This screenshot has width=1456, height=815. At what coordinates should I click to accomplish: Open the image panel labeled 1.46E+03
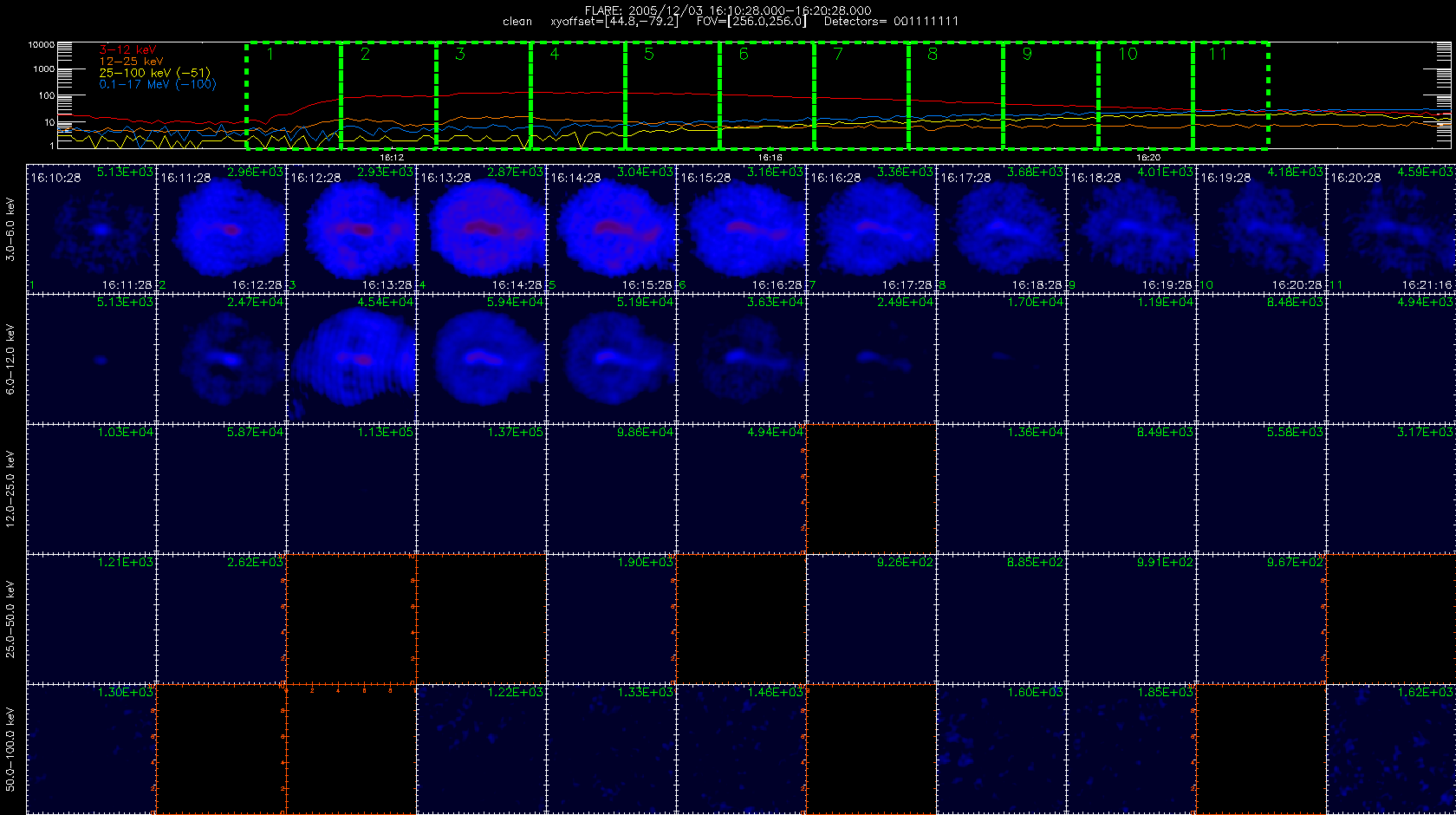click(x=741, y=749)
